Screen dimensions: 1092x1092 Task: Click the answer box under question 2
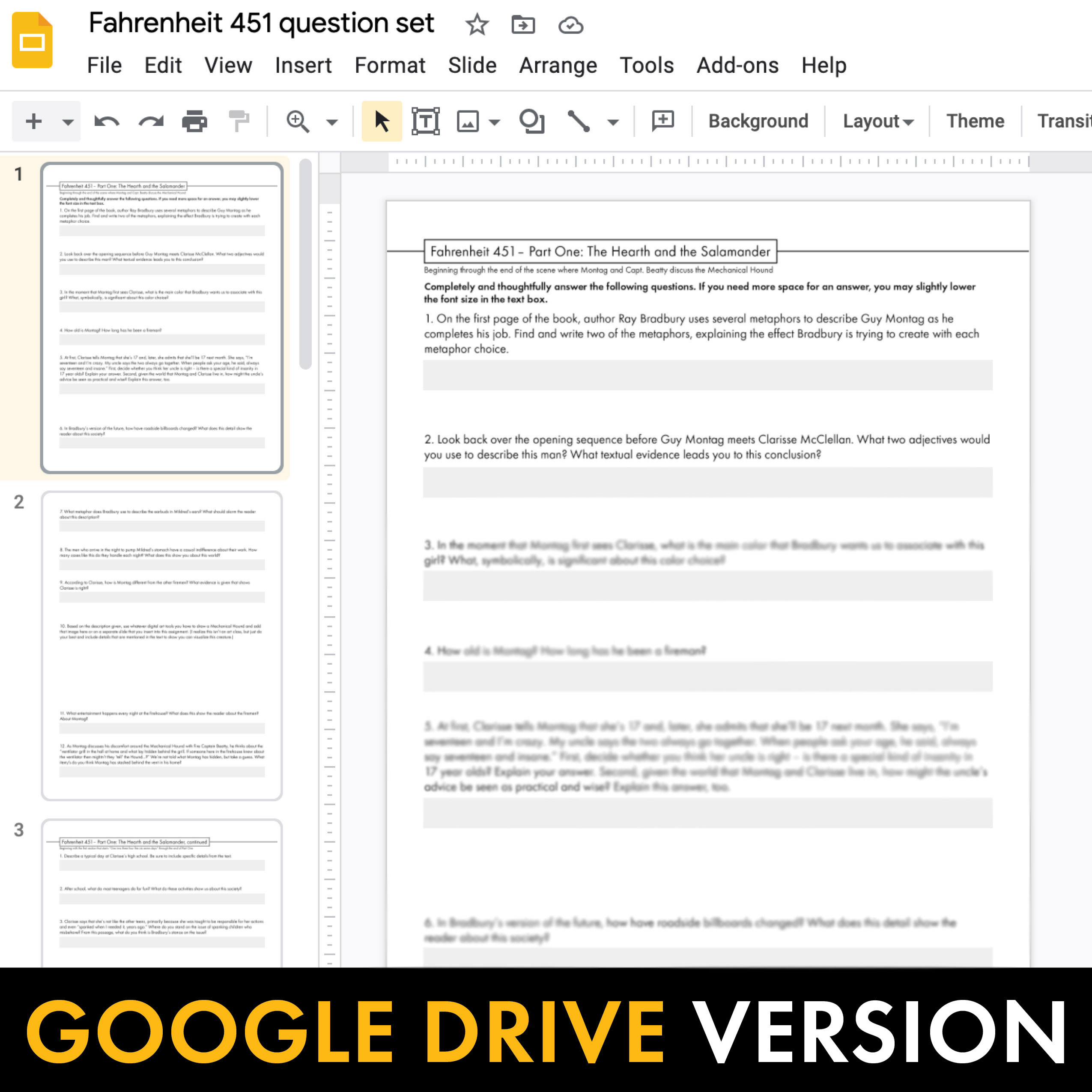pyautogui.click(x=707, y=482)
